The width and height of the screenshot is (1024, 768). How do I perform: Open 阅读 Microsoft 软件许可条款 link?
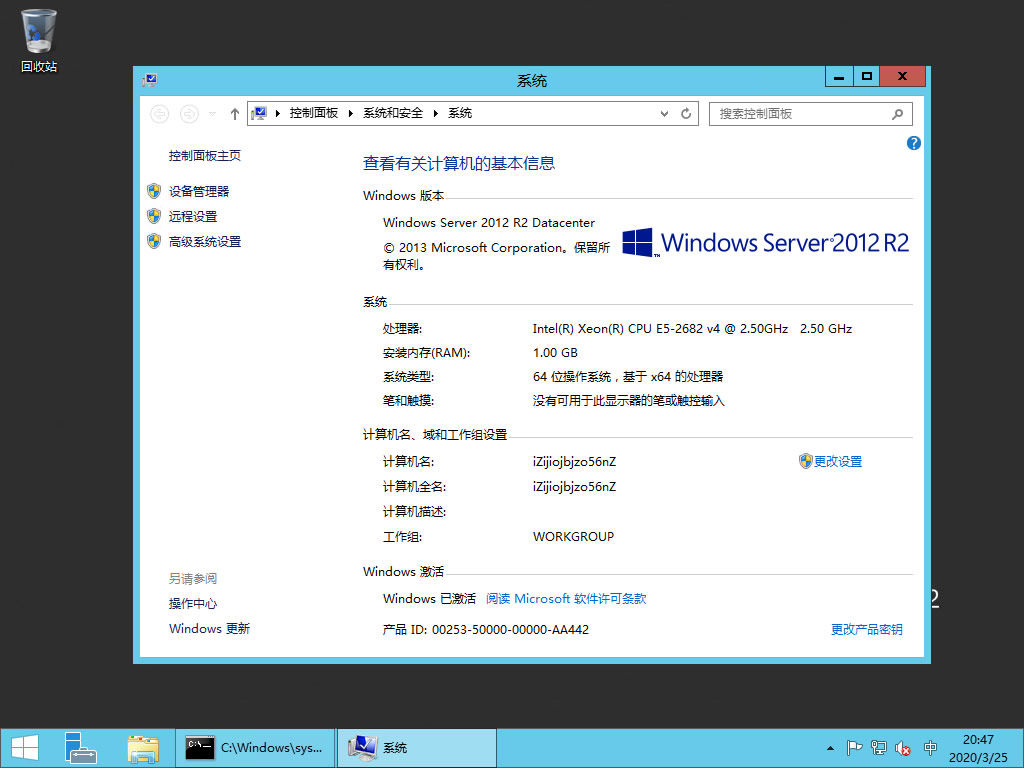click(566, 599)
